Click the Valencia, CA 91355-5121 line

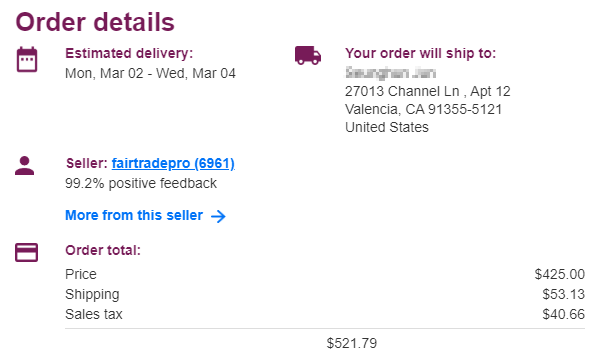coord(424,109)
